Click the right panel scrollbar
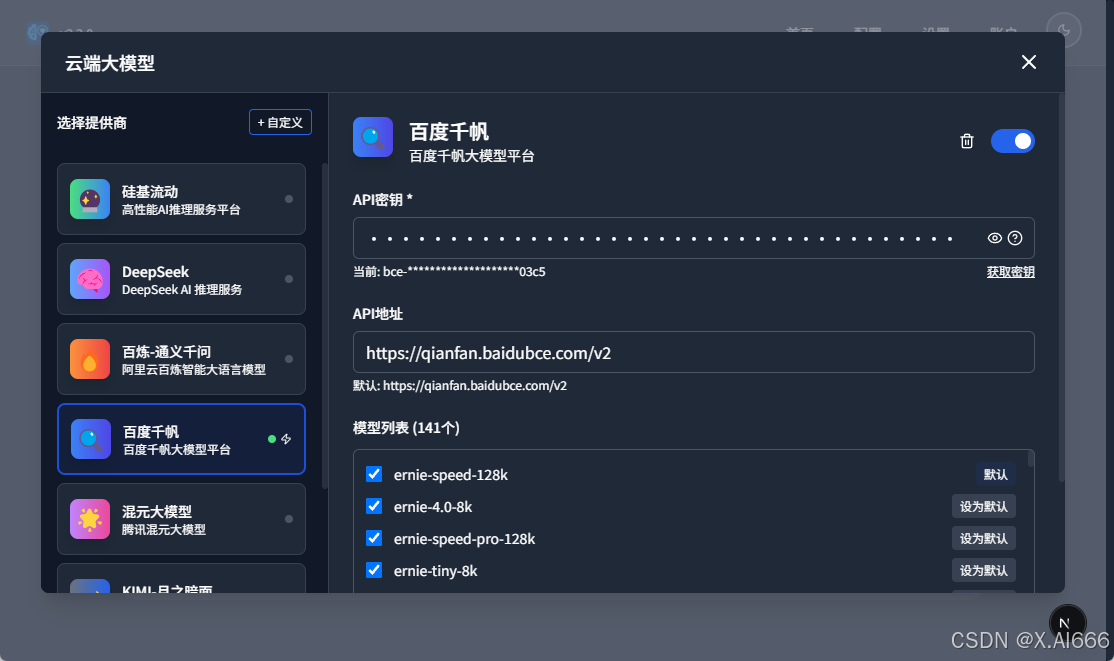The height and width of the screenshot is (661, 1114). pos(1061,288)
